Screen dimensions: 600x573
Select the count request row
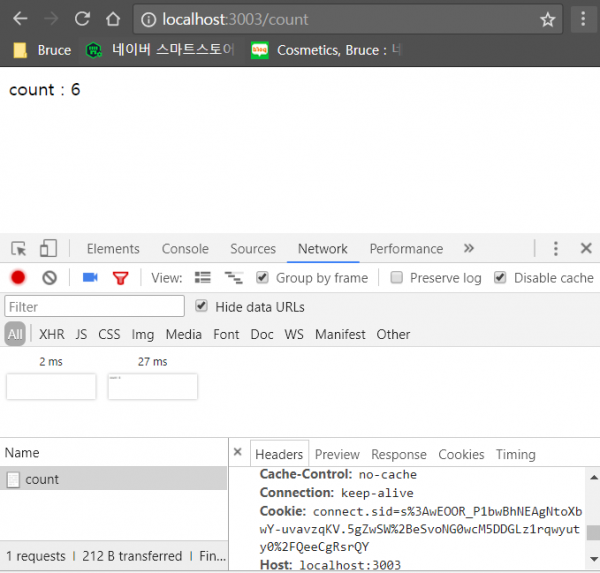coord(42,479)
